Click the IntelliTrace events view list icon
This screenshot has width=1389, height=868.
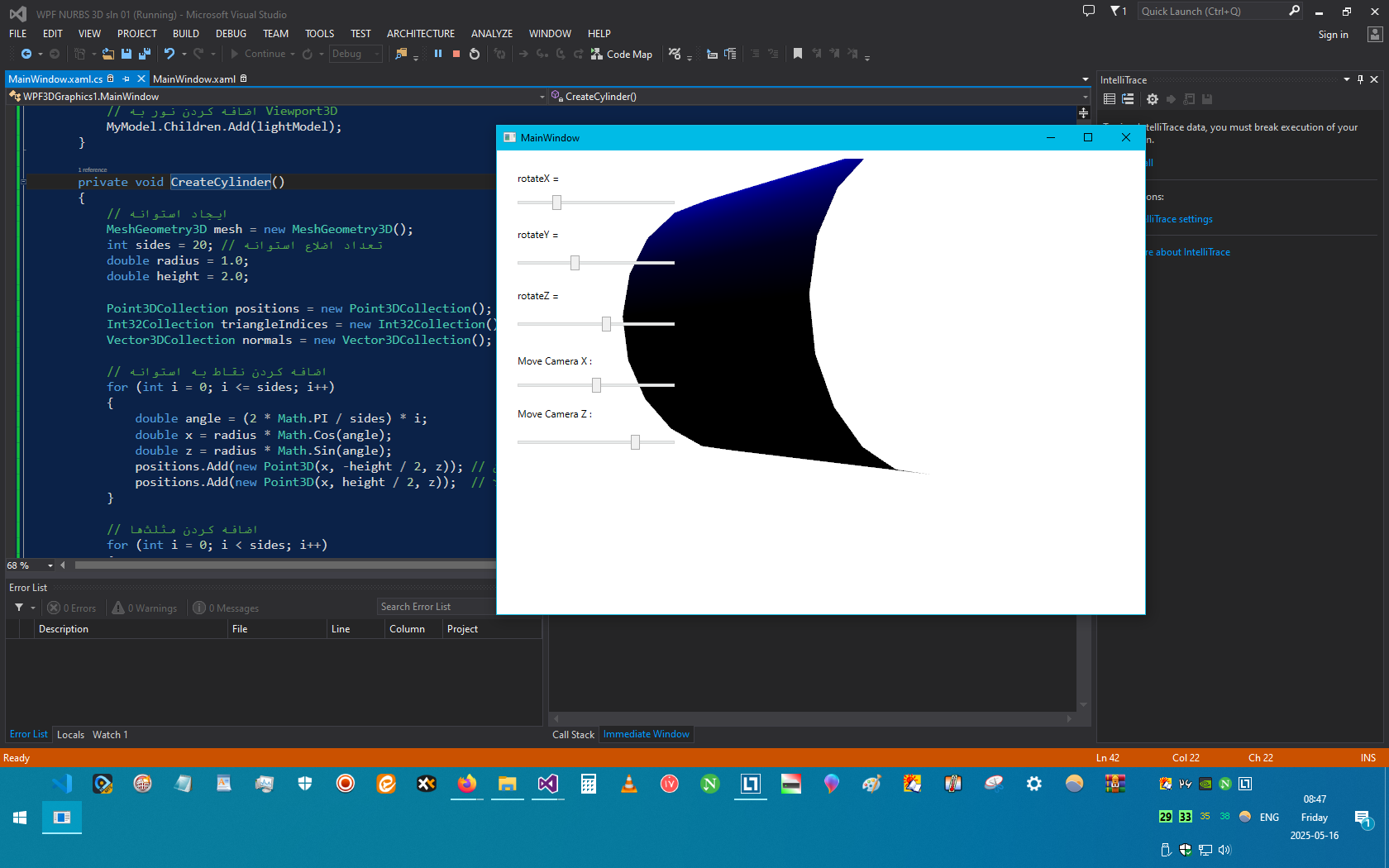pos(1110,99)
